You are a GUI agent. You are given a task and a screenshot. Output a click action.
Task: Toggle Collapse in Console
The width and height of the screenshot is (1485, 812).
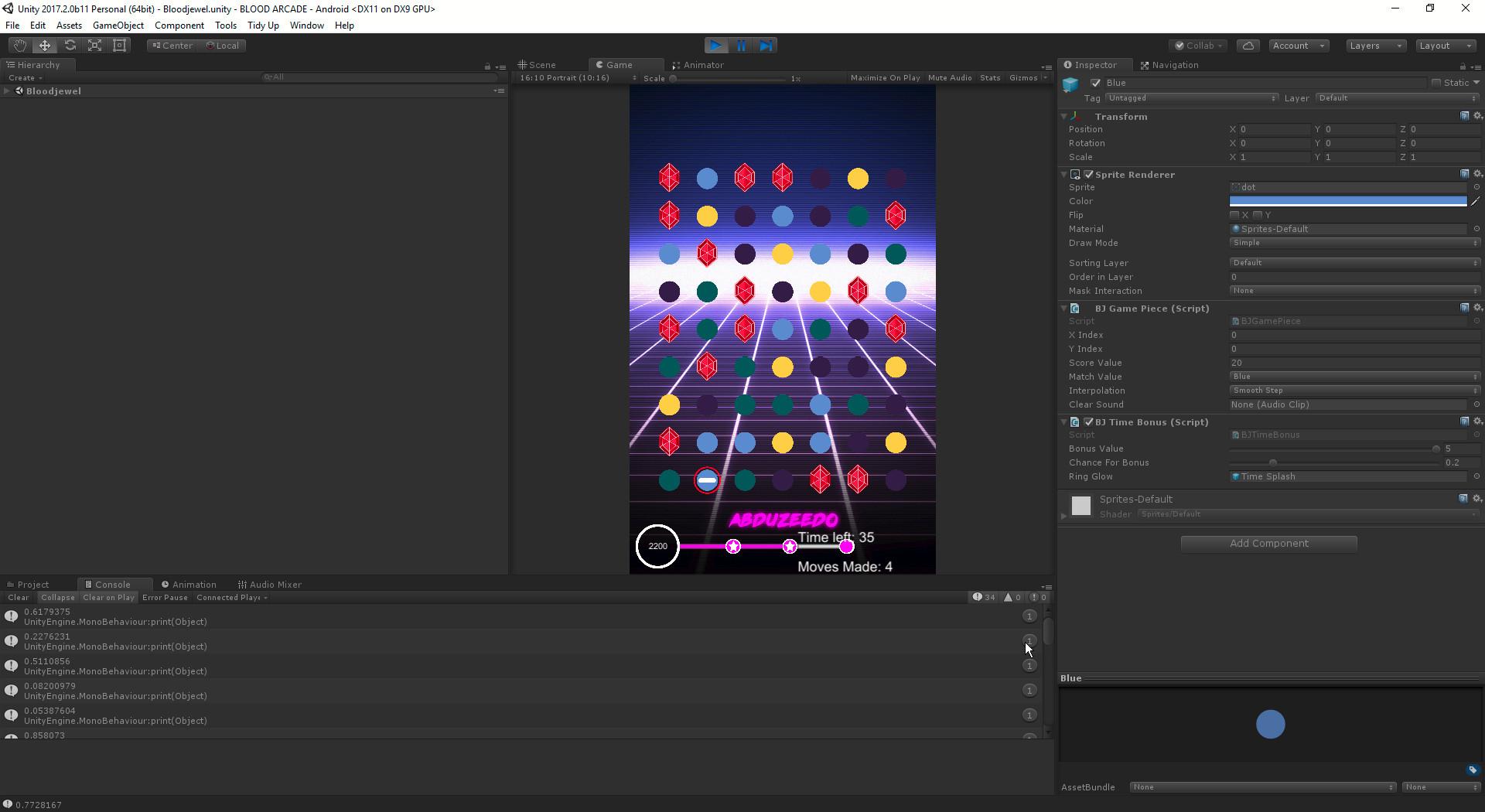[58, 598]
